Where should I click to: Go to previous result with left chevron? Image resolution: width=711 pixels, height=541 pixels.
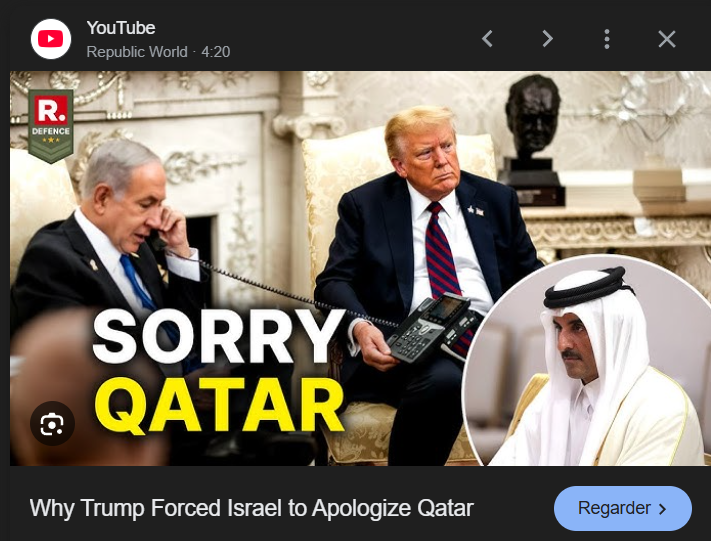click(487, 39)
